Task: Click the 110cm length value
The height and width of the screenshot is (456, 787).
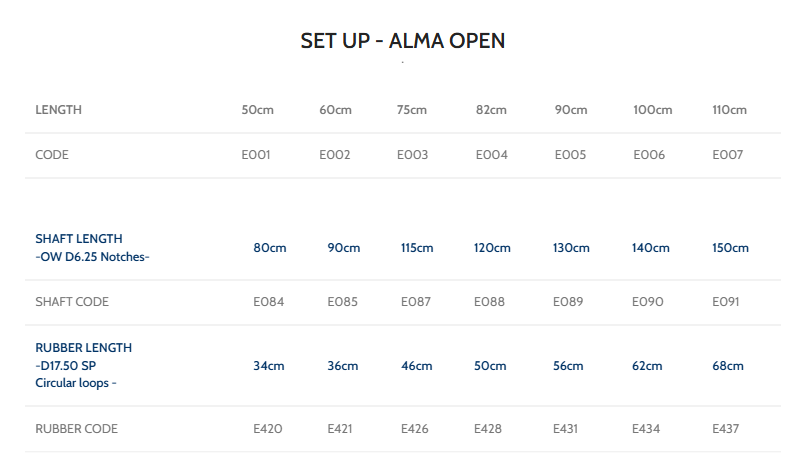Action: pos(729,110)
